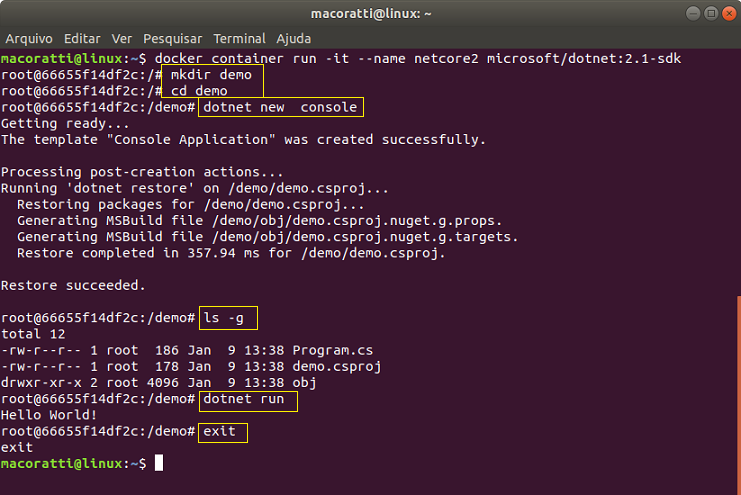Viewport: 741px width, 495px height.
Task: Open the Arquivo menu
Action: [29, 38]
